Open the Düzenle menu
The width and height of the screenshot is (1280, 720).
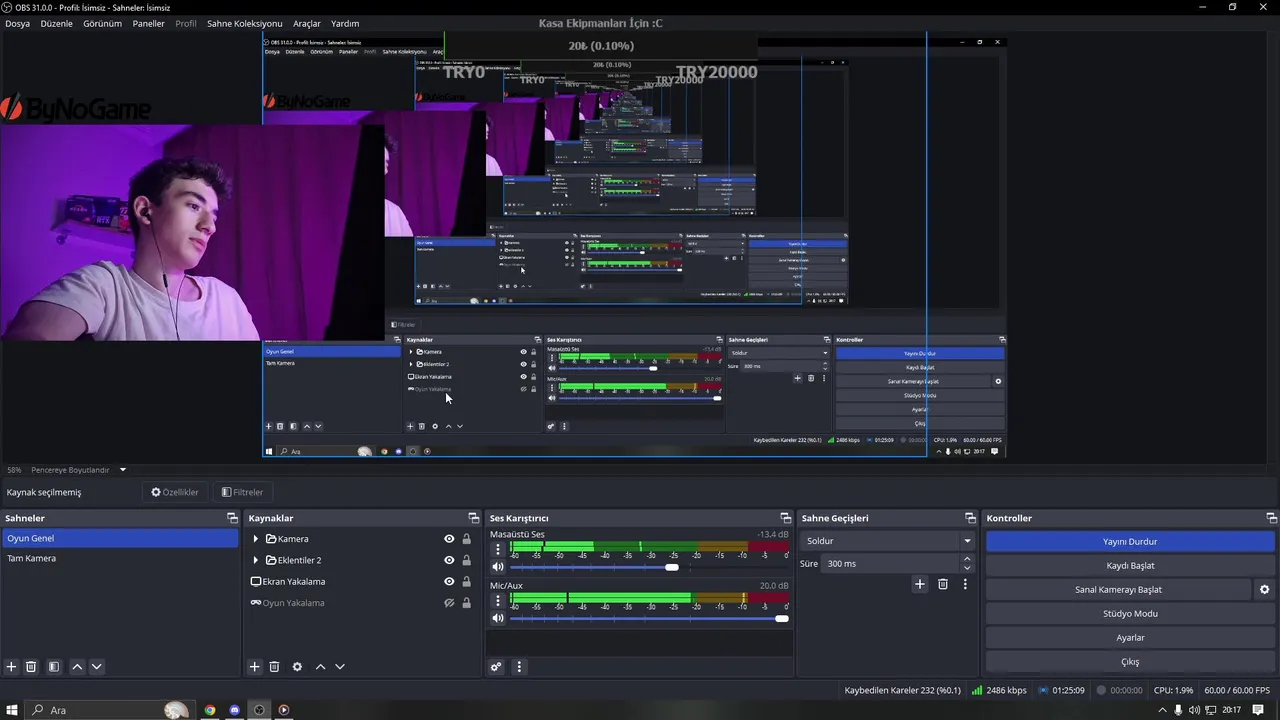click(x=56, y=23)
